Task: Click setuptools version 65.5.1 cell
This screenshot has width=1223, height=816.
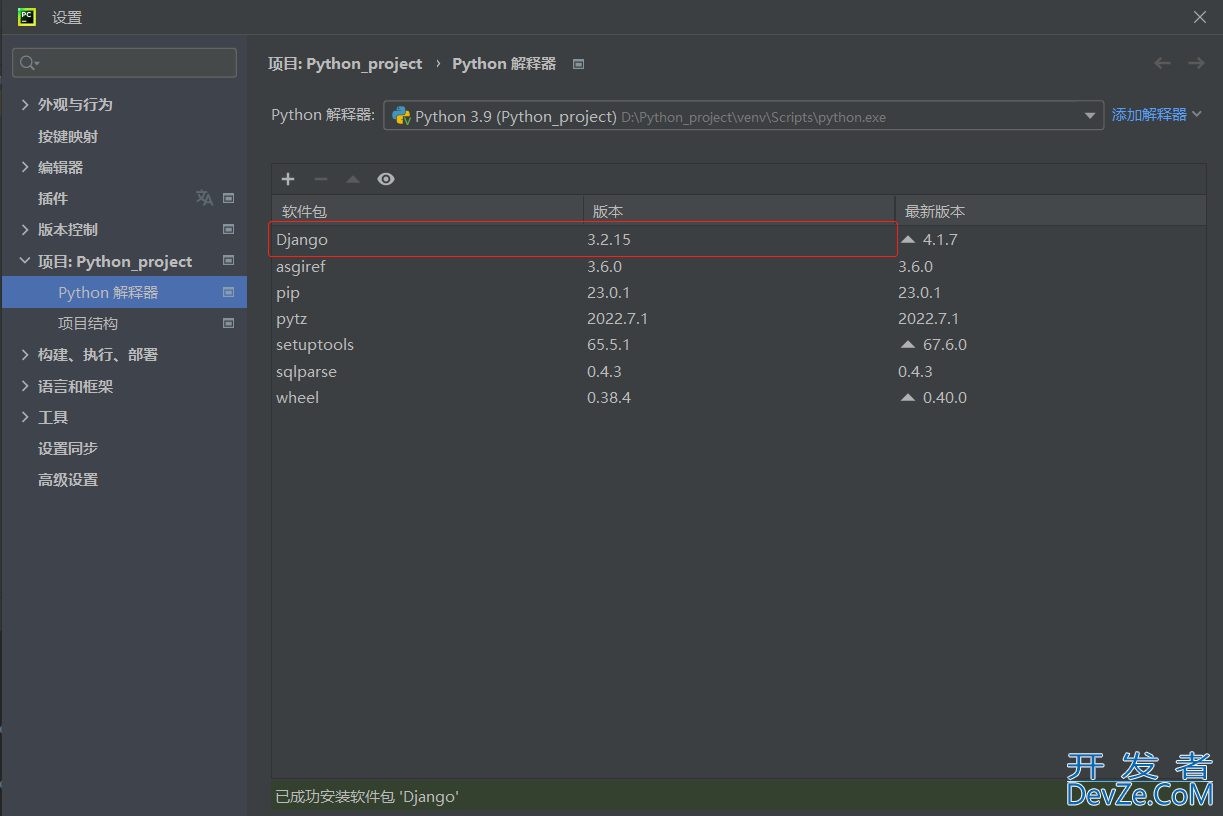Action: tap(609, 345)
